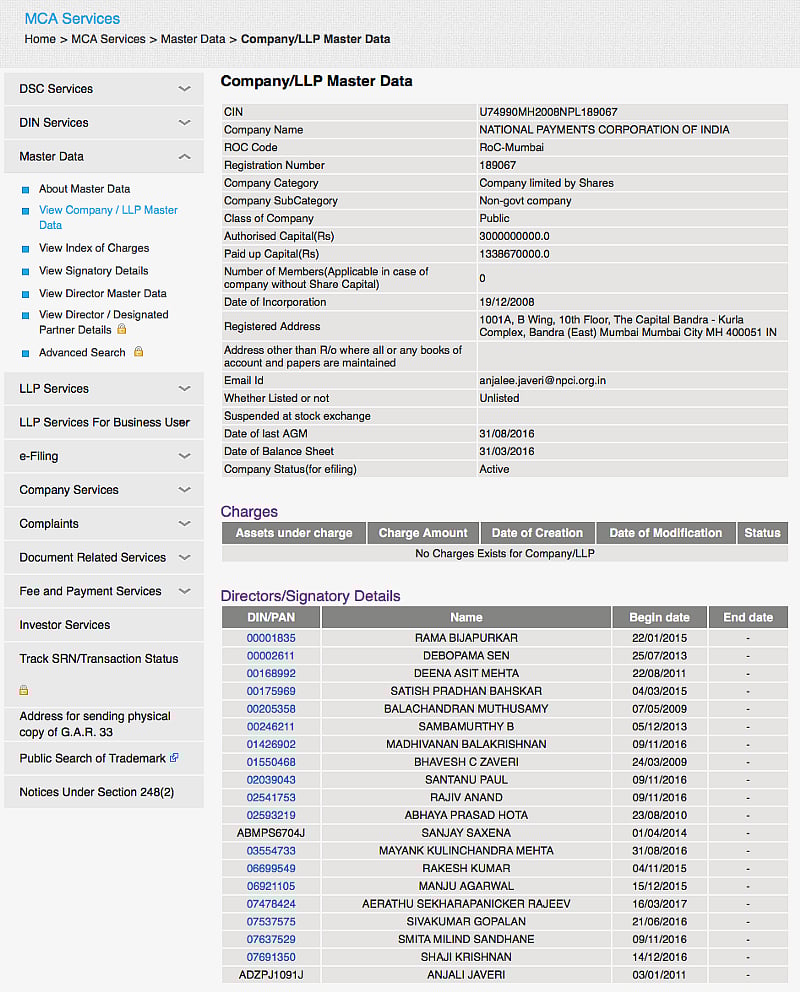Open View Director Master Data
This screenshot has height=992, width=800.
[x=102, y=294]
